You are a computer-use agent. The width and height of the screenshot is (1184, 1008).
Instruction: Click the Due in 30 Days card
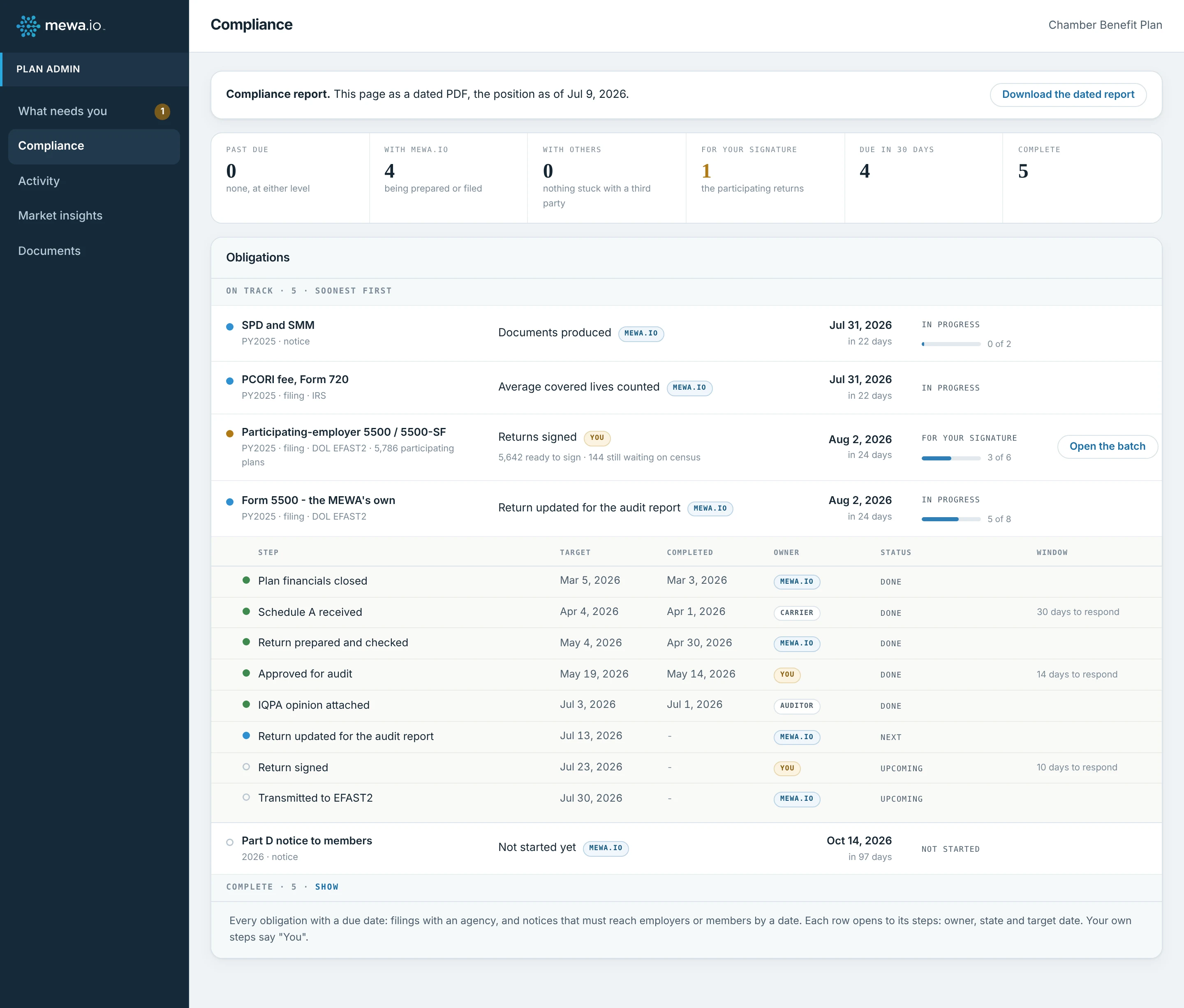click(923, 178)
